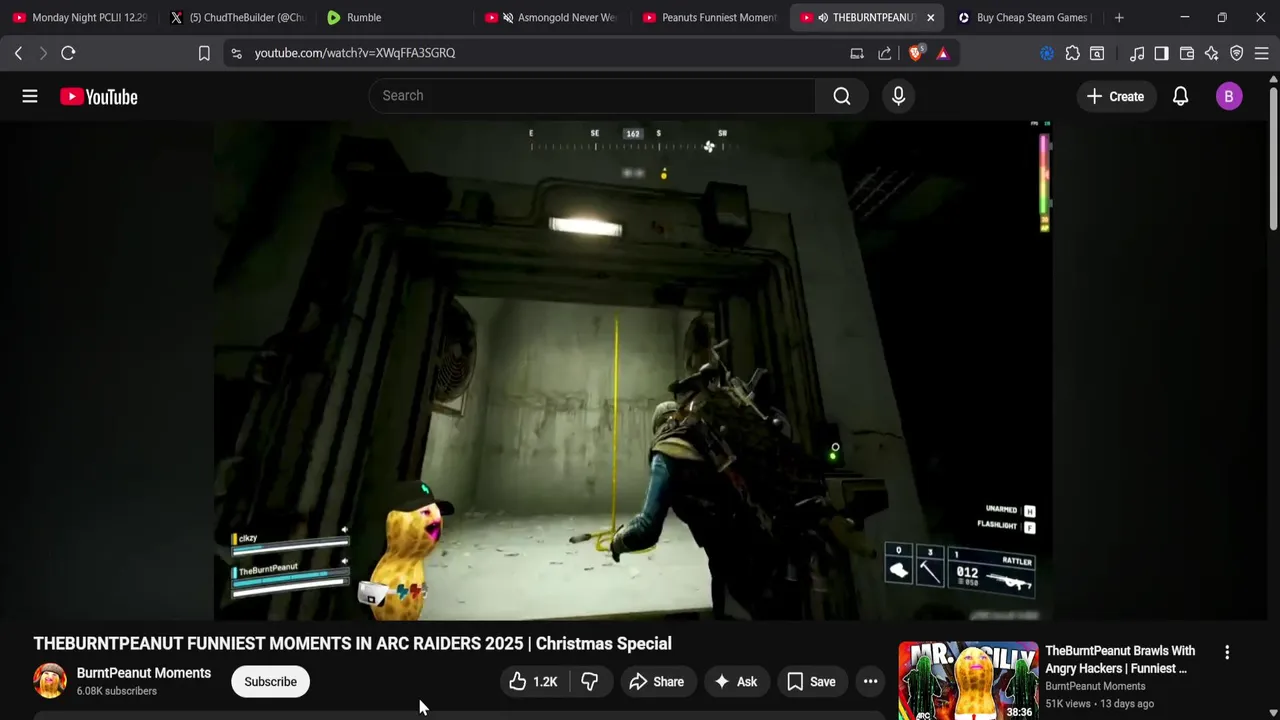Go back to the previous page

point(18,53)
